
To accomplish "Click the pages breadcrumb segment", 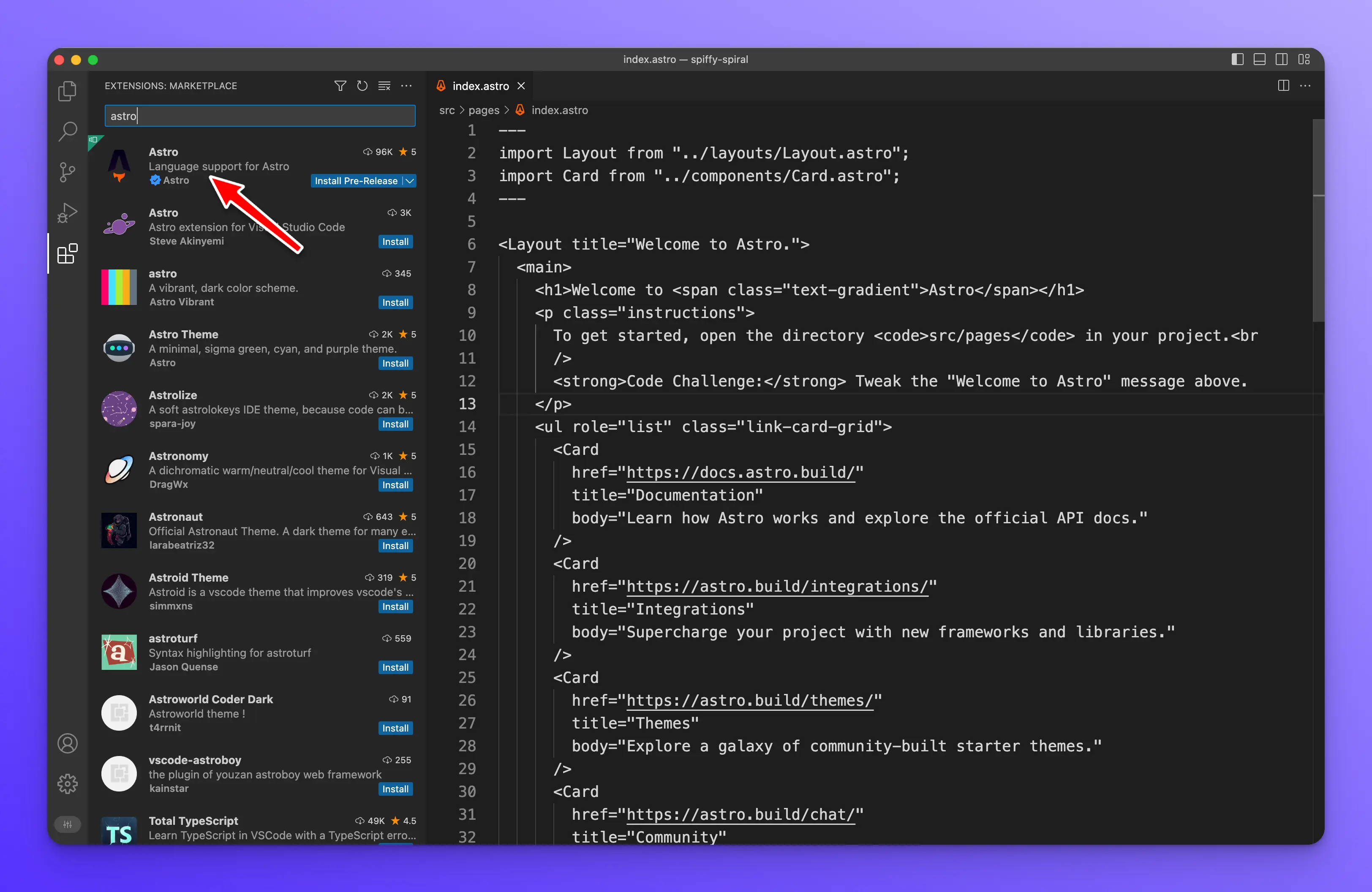I will [484, 110].
